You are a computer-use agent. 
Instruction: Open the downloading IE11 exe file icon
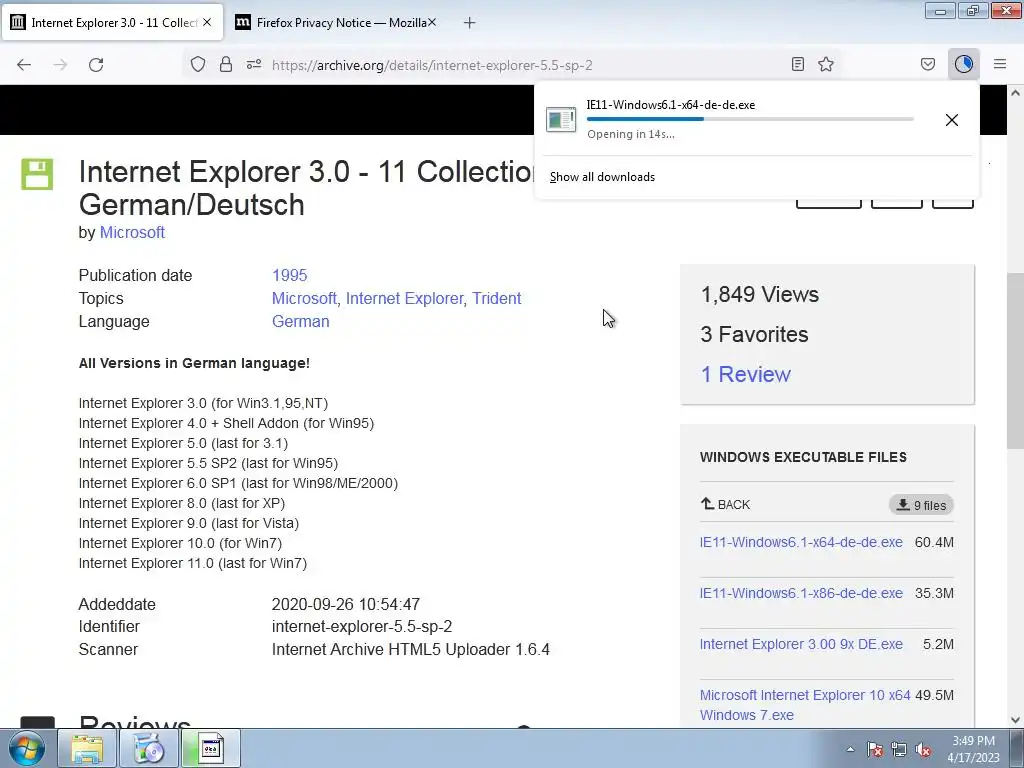(x=561, y=120)
